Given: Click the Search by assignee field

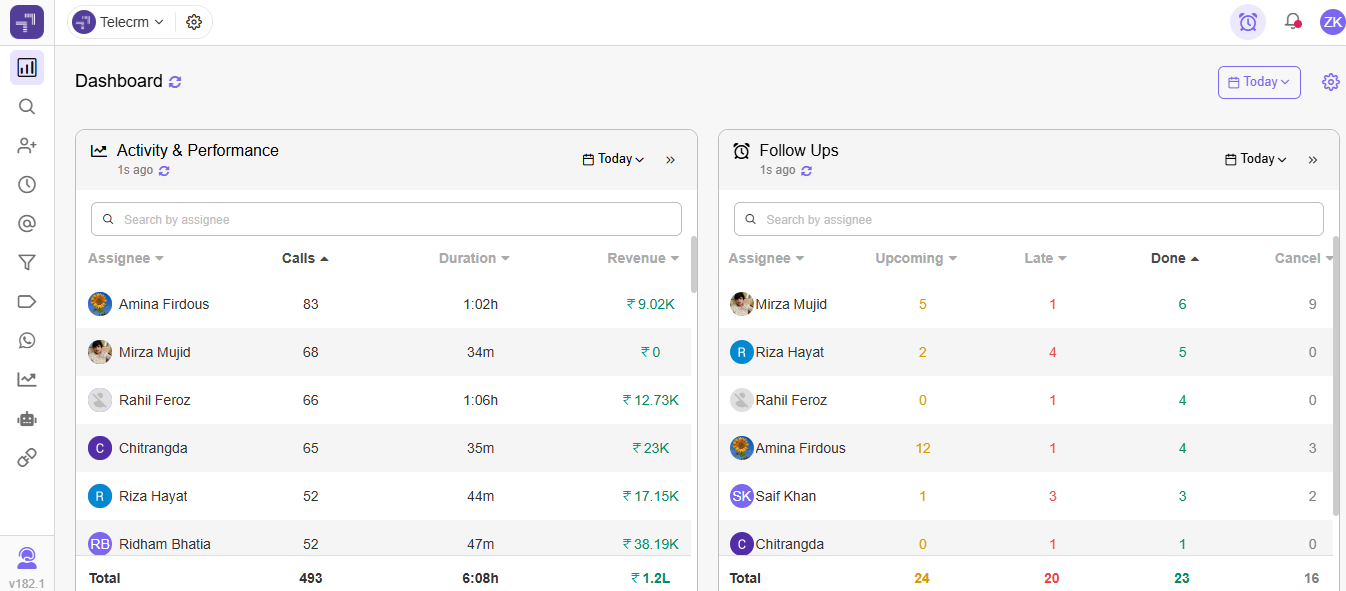Looking at the screenshot, I should [x=386, y=218].
